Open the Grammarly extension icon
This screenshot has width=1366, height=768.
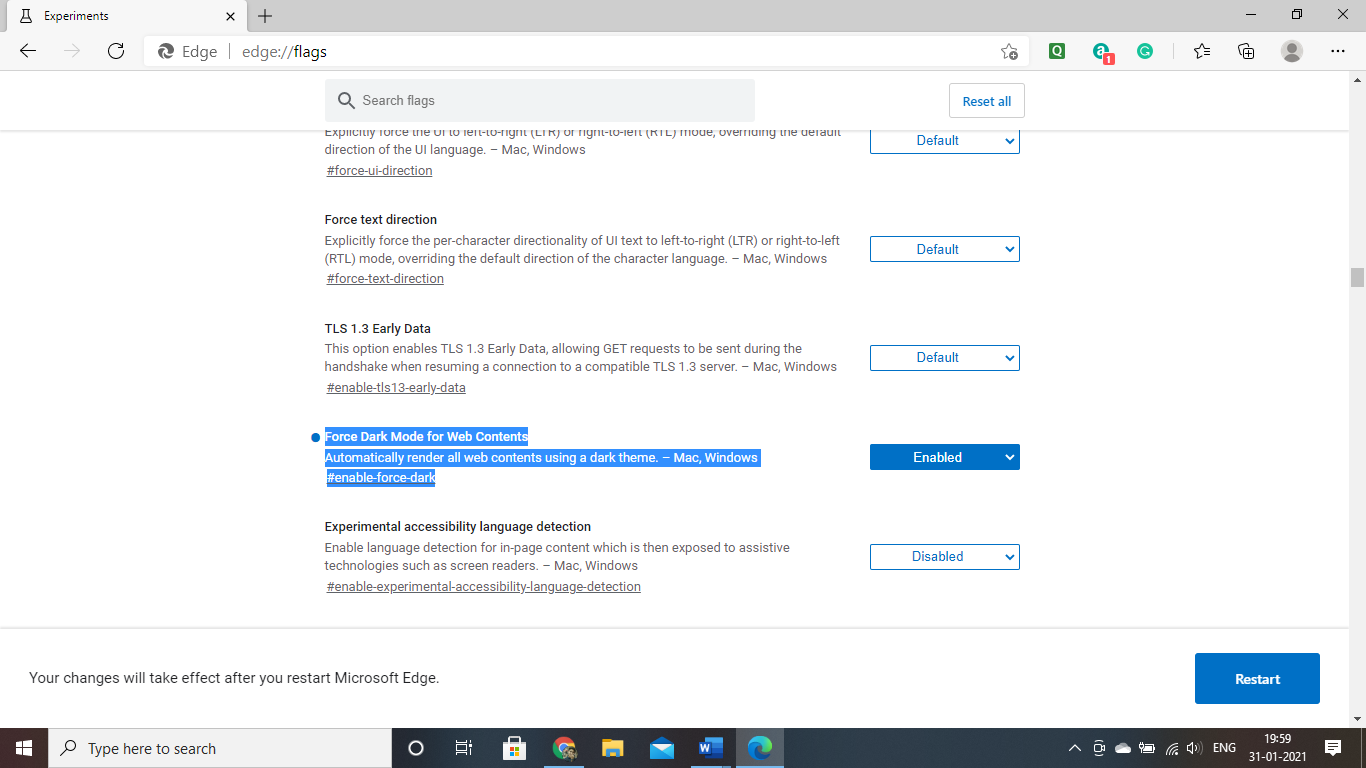point(1145,51)
